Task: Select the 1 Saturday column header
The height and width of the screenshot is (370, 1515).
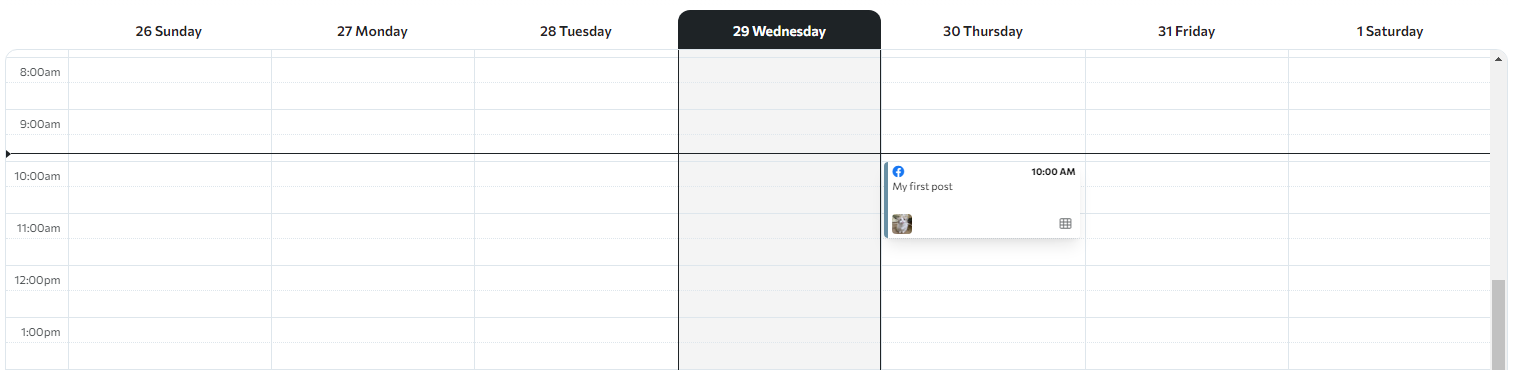Action: click(1390, 31)
